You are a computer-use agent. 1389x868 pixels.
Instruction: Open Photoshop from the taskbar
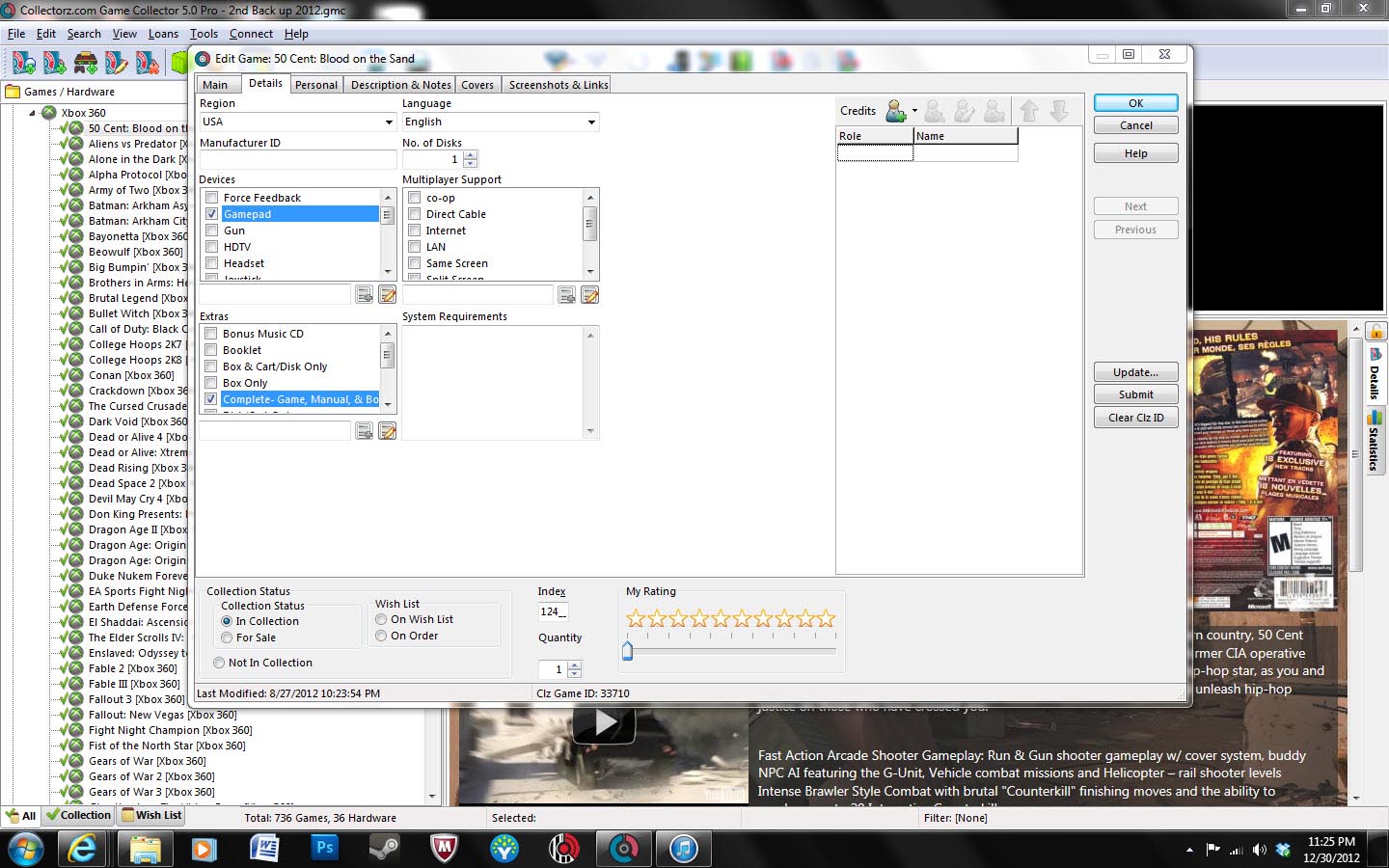(x=325, y=849)
